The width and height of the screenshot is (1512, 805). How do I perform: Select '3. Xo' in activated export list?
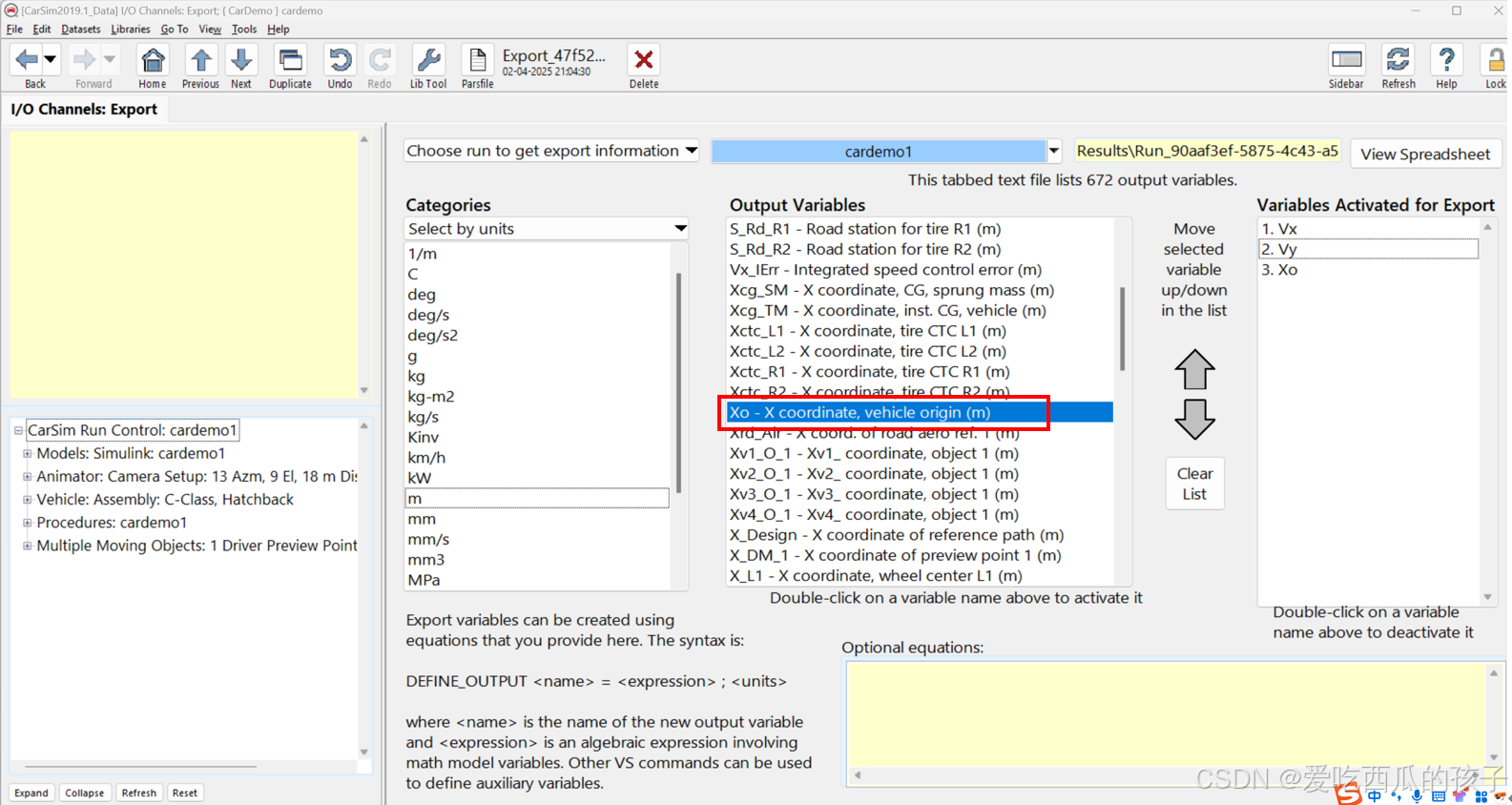1279,270
